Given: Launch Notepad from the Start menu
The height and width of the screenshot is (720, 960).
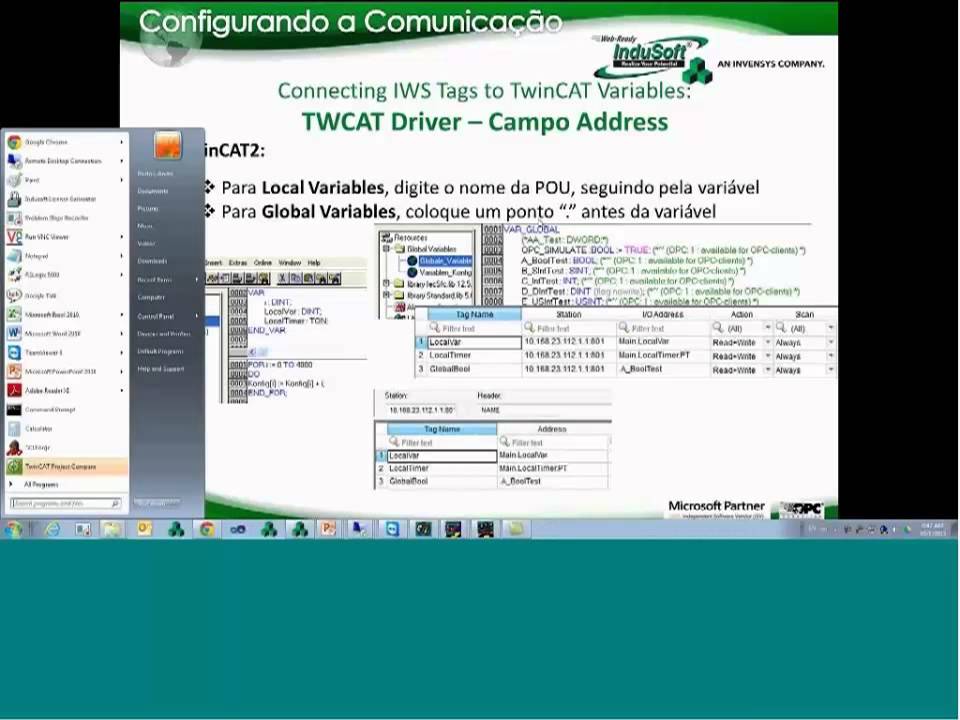Looking at the screenshot, I should click(x=64, y=256).
